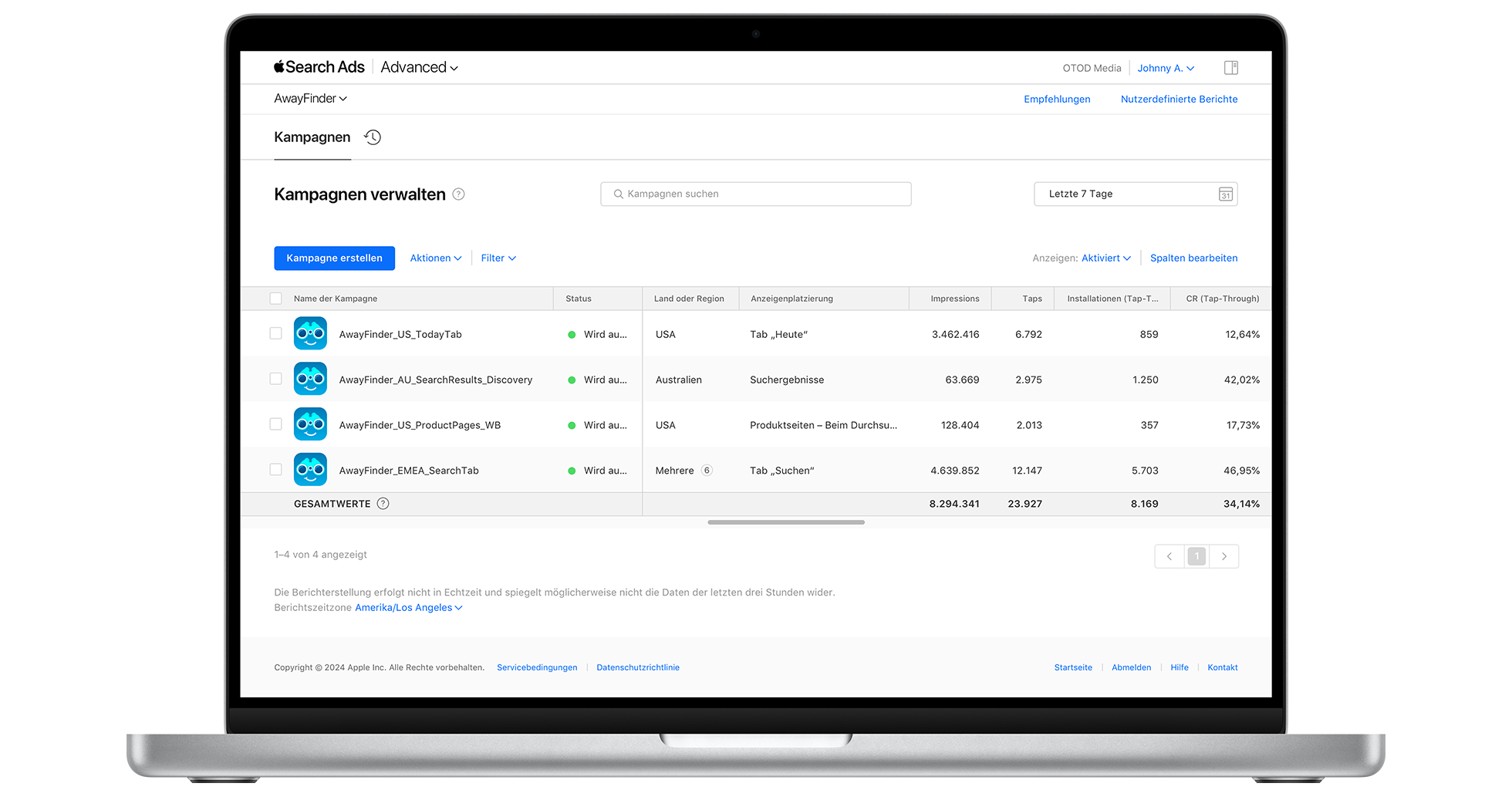Click the Abmelden footer link
Image resolution: width=1512 pixels, height=790 pixels.
(1131, 668)
